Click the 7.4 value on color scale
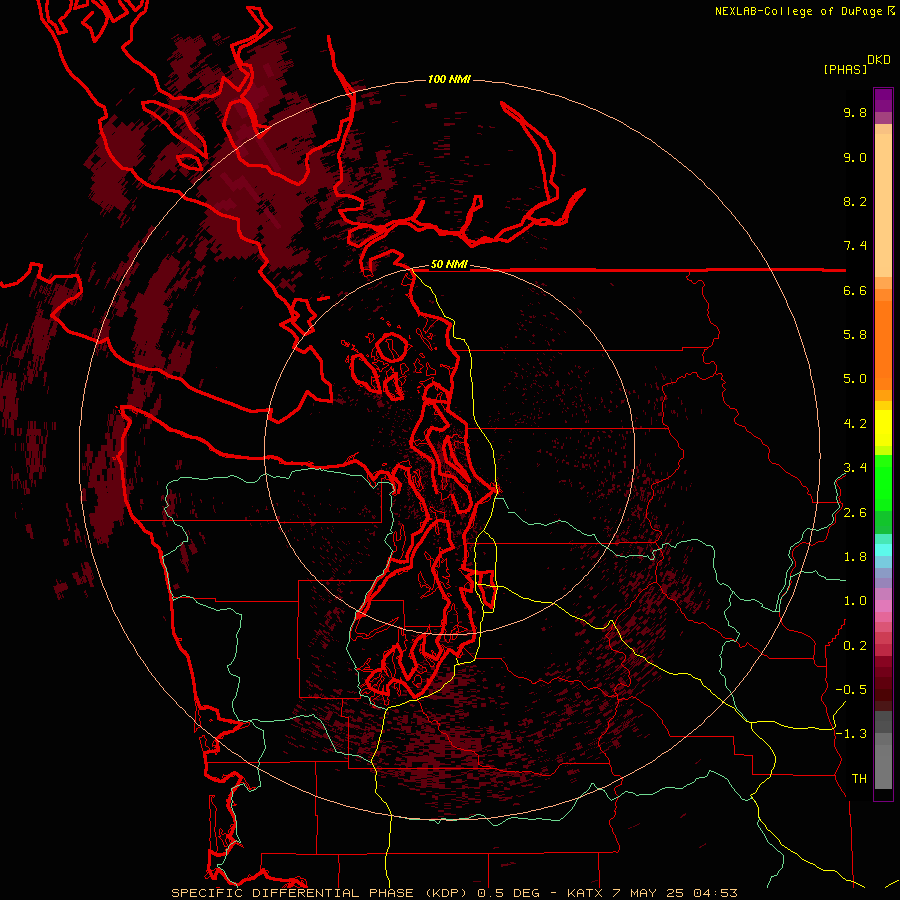Screen dimensions: 900x900 click(855, 246)
